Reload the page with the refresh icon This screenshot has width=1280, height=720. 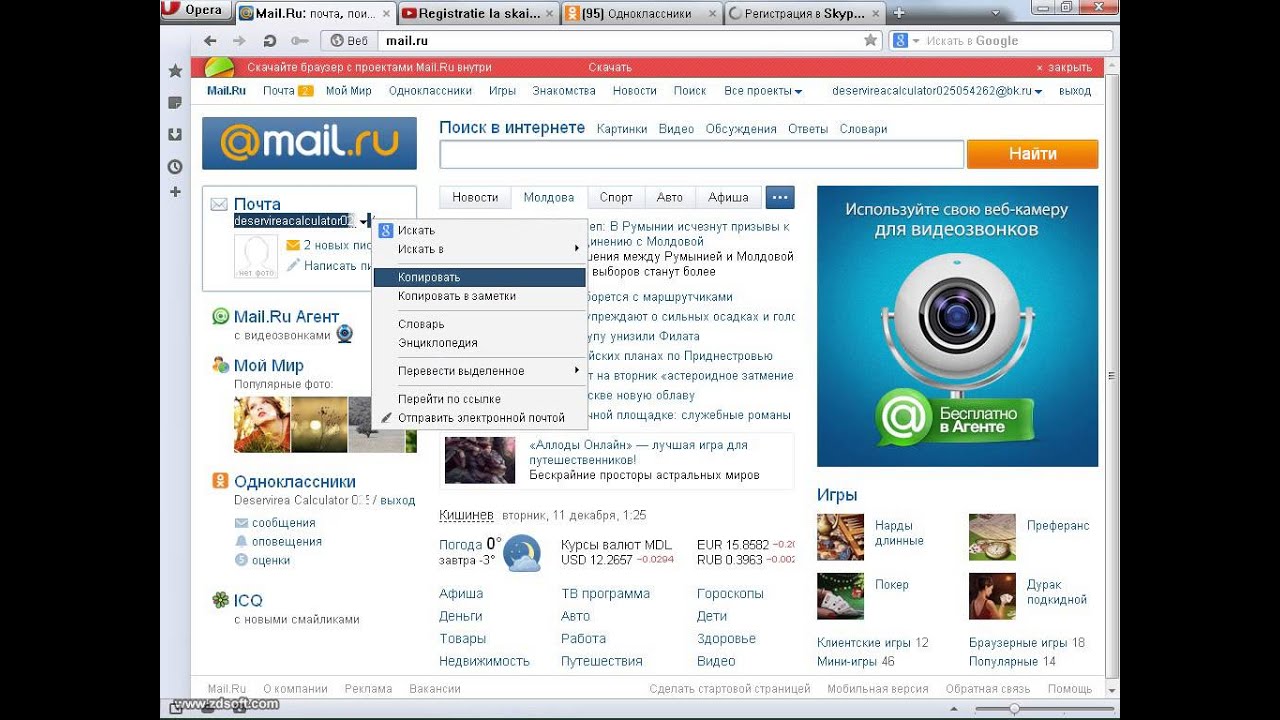(269, 41)
